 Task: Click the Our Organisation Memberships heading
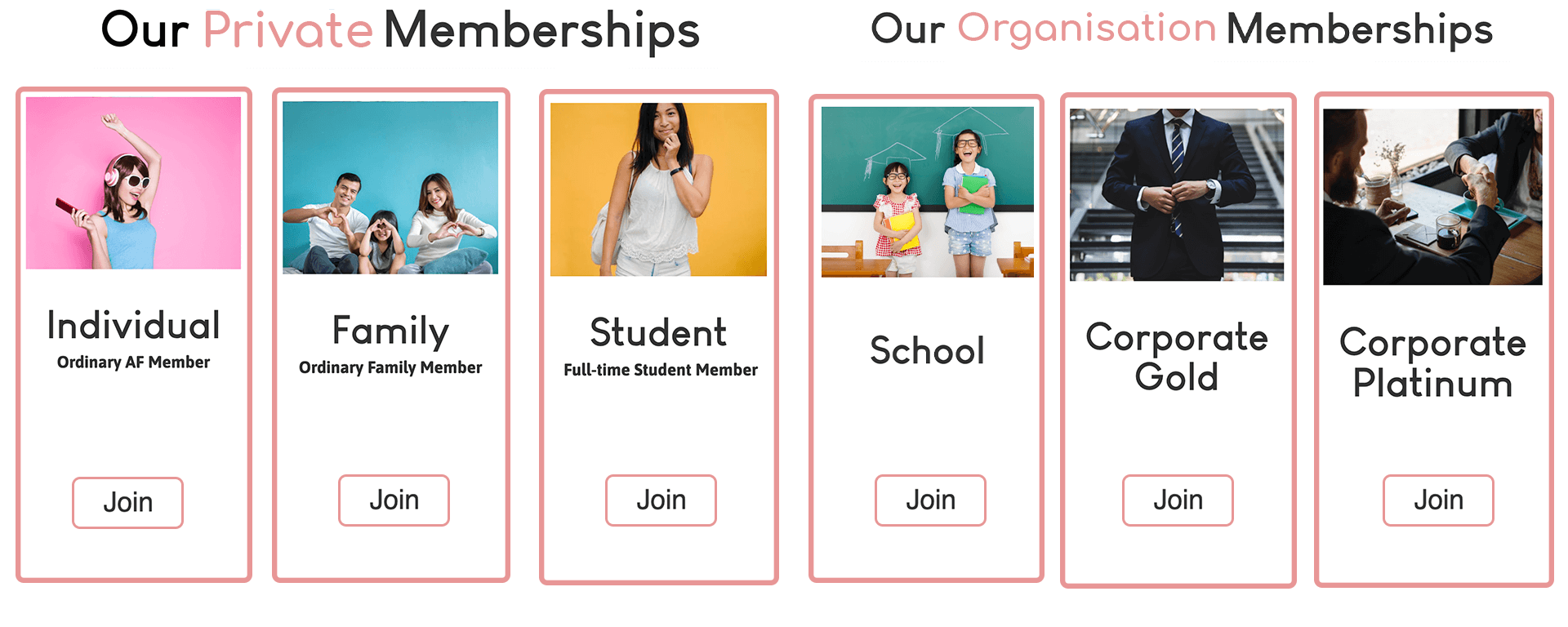[x=1182, y=29]
